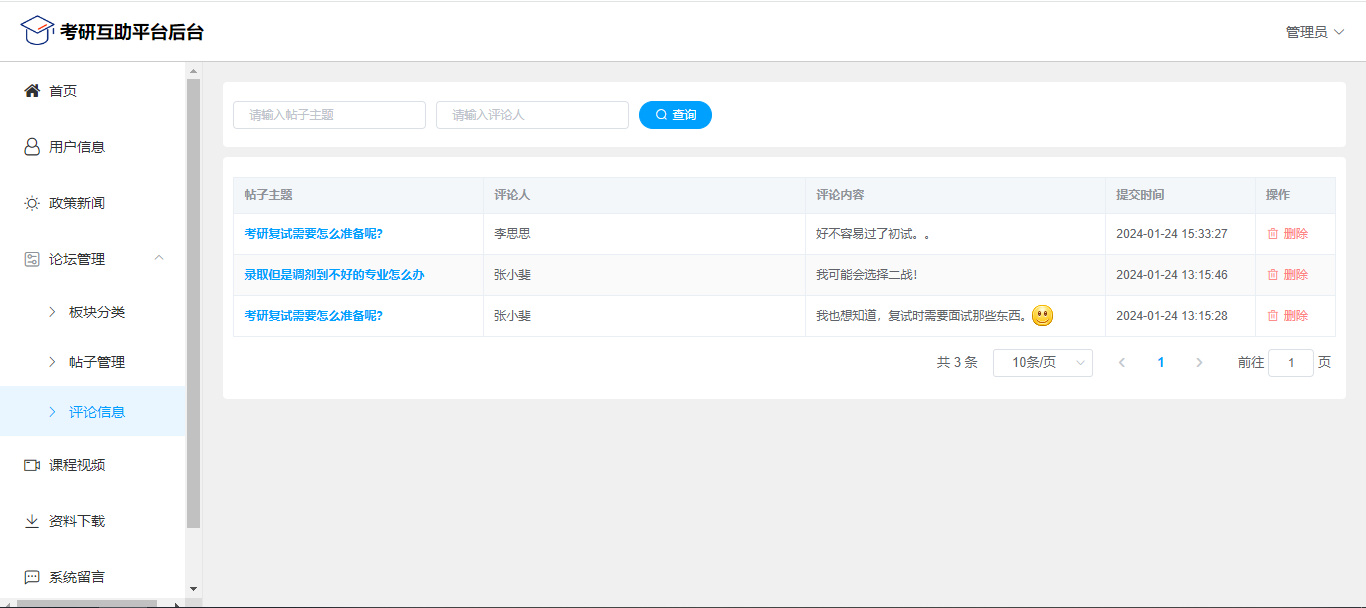Click the graduation cap logo icon
The image size is (1366, 608).
(37, 30)
